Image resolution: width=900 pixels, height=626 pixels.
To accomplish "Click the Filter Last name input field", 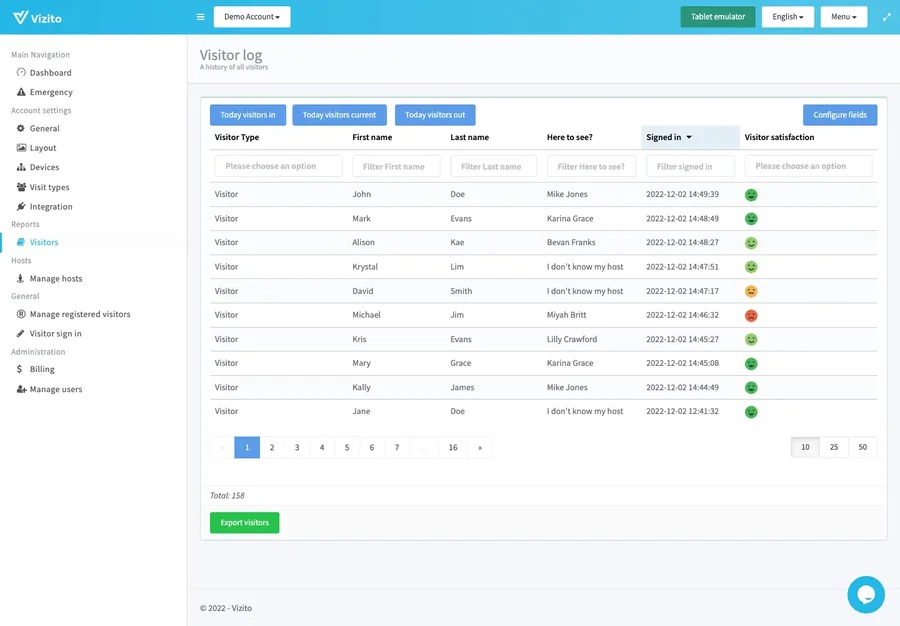I will (x=493, y=166).
